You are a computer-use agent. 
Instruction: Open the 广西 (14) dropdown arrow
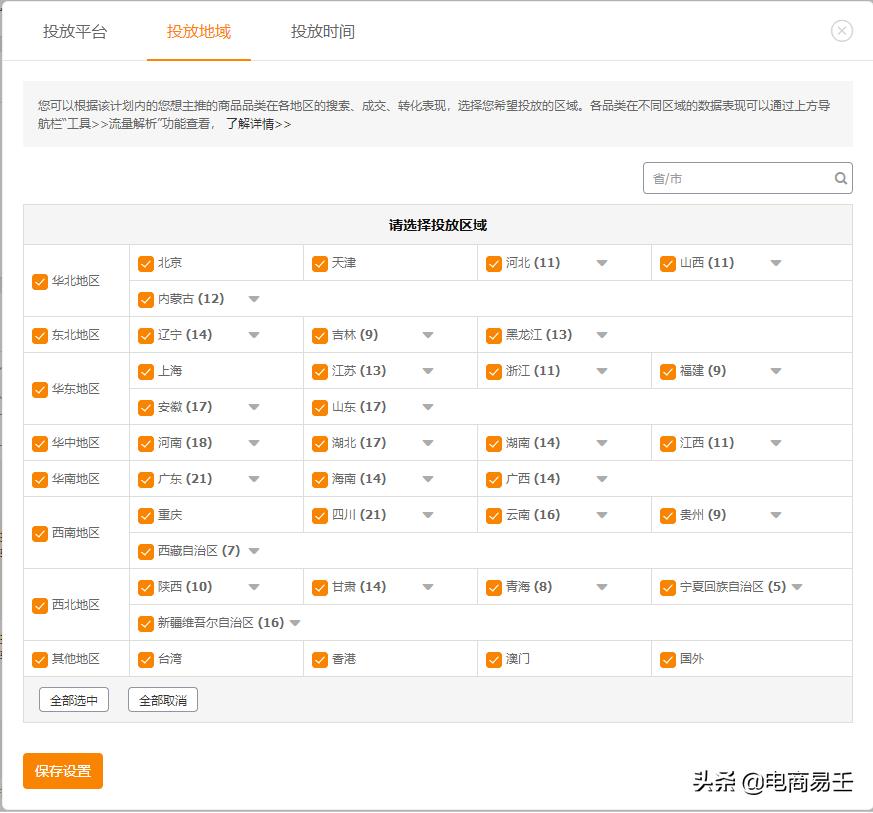point(602,479)
